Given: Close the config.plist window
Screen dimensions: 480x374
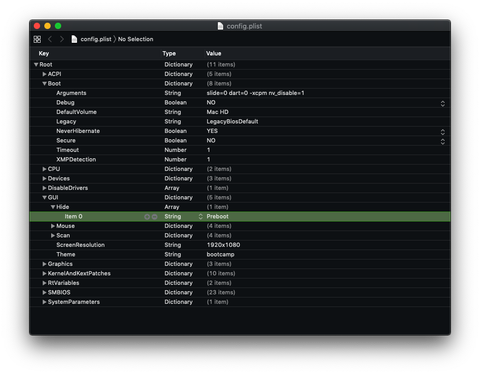Looking at the screenshot, I should pyautogui.click(x=37, y=26).
